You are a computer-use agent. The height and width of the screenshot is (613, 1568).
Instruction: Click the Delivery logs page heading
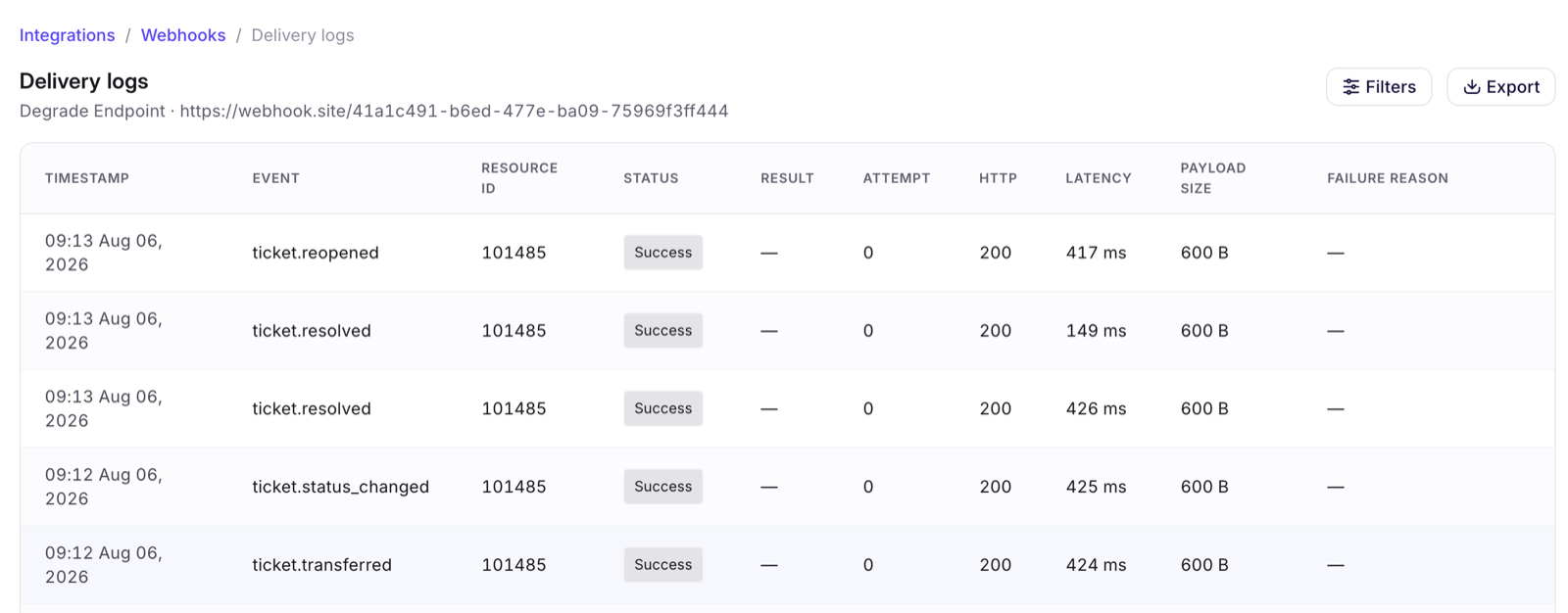(84, 81)
